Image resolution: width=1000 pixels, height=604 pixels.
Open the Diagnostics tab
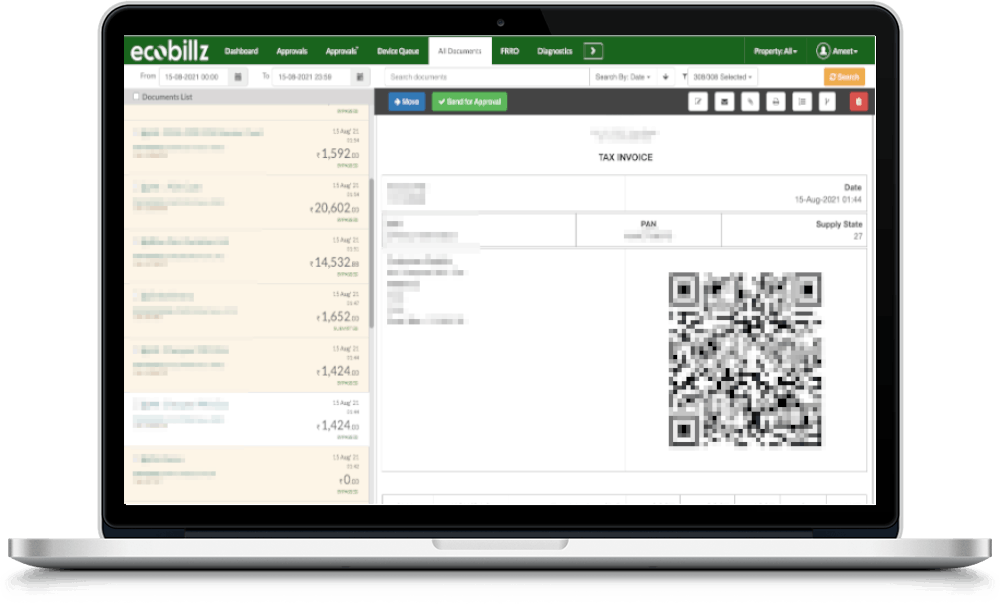554,51
